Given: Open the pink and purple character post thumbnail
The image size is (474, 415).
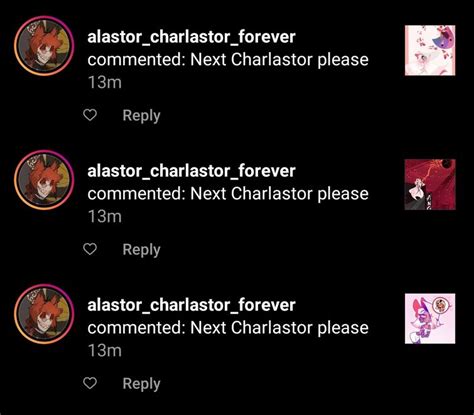Looking at the screenshot, I should pyautogui.click(x=430, y=318).
